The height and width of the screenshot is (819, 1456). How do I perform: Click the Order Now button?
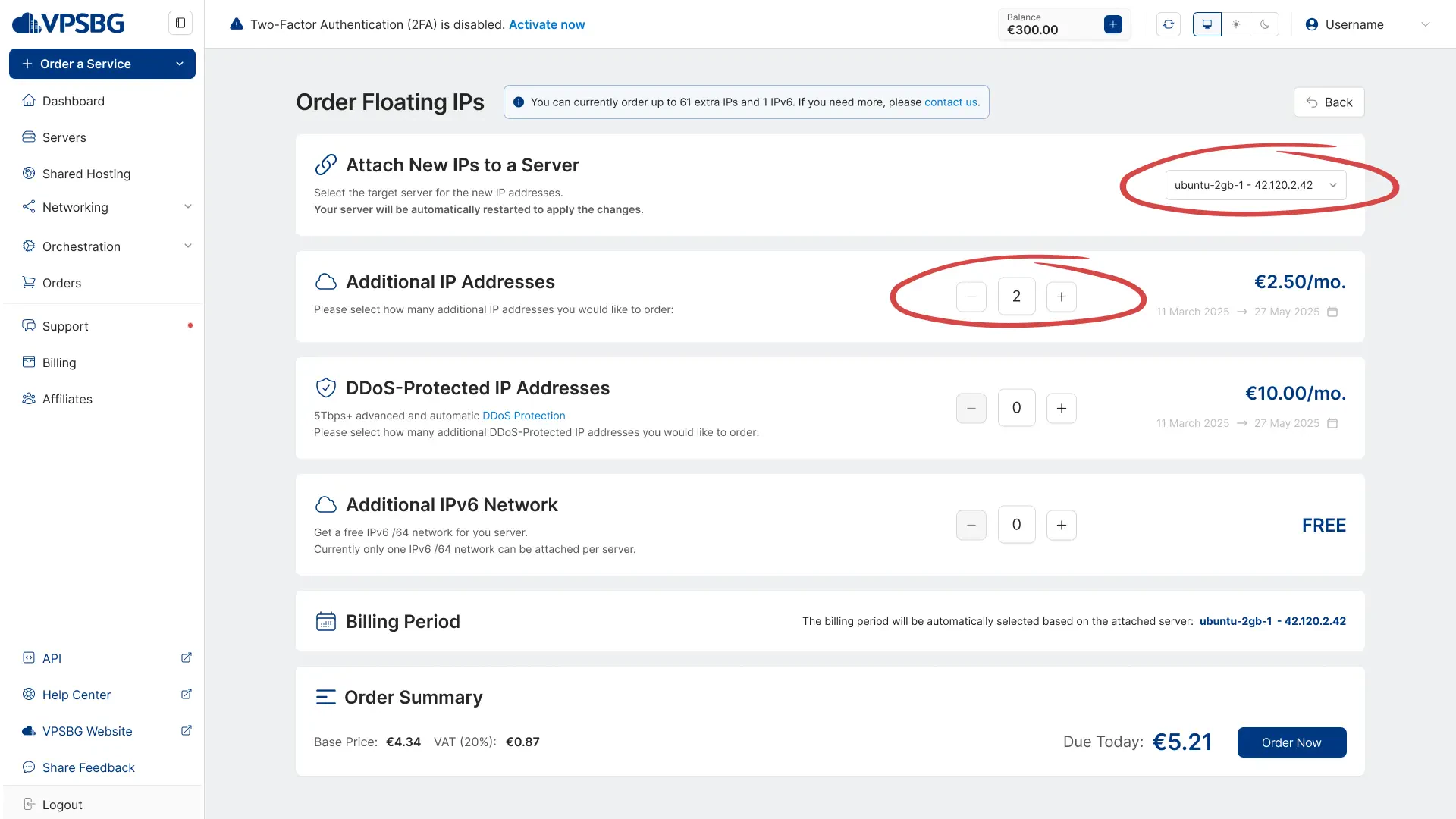[1291, 742]
